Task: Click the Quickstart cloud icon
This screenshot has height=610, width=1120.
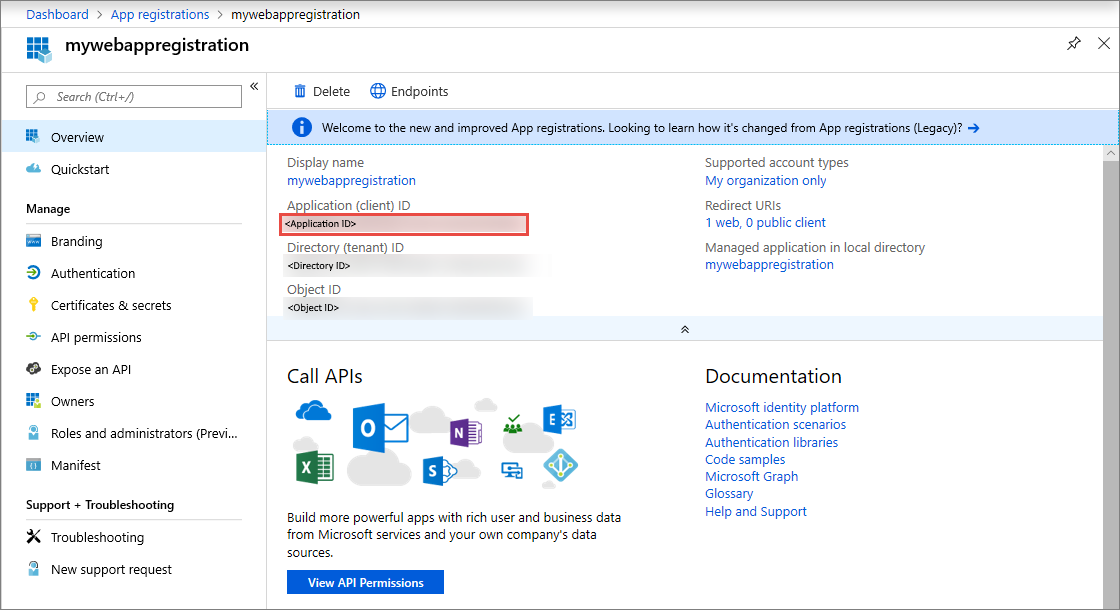Action: [33, 169]
